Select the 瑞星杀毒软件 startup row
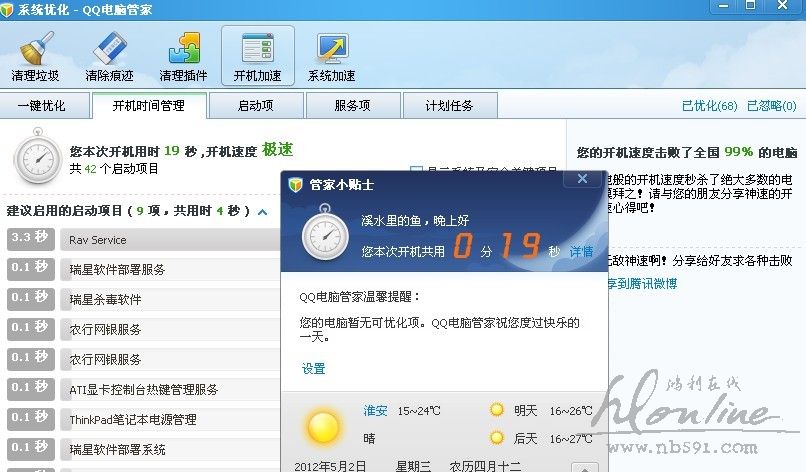Viewport: 806px width, 472px height. point(170,300)
